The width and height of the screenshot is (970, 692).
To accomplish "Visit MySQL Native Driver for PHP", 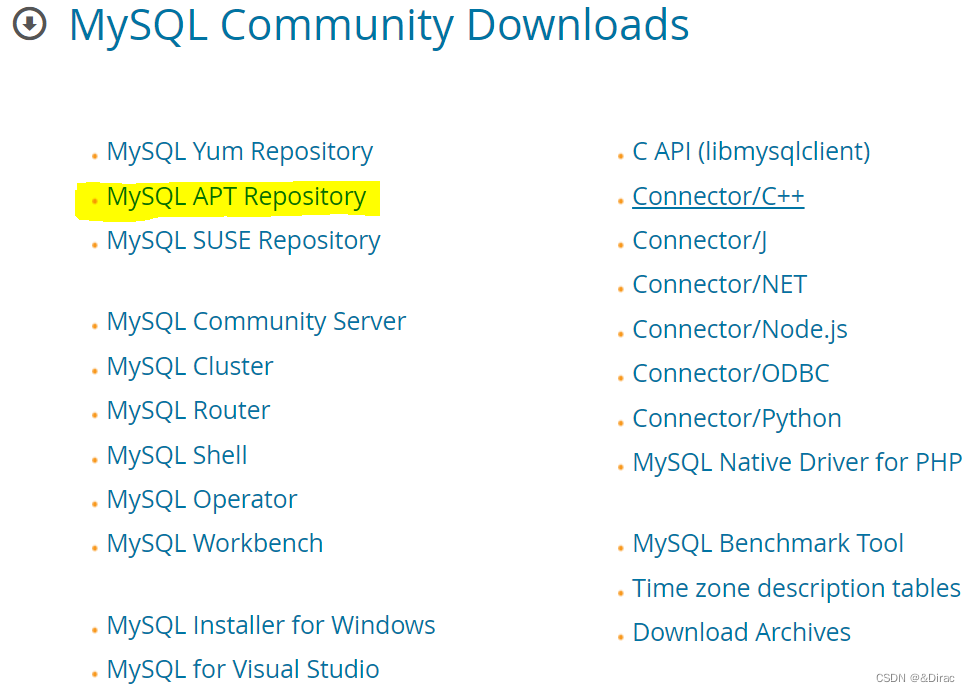I will point(797,463).
